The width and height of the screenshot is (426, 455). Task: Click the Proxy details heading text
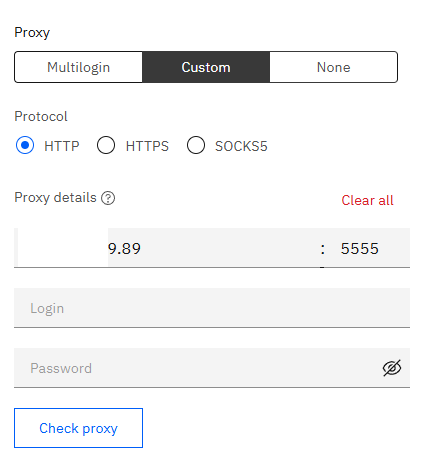(x=55, y=197)
